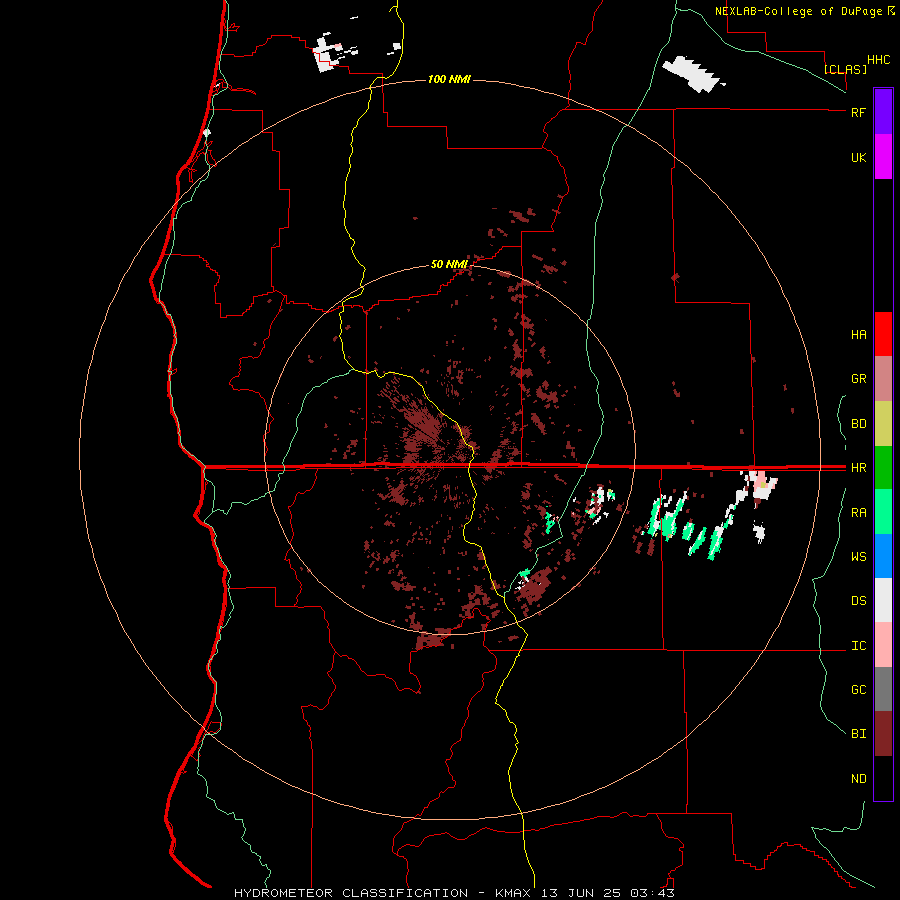Click the HA legend label
The width and height of the screenshot is (900, 900).
click(858, 335)
